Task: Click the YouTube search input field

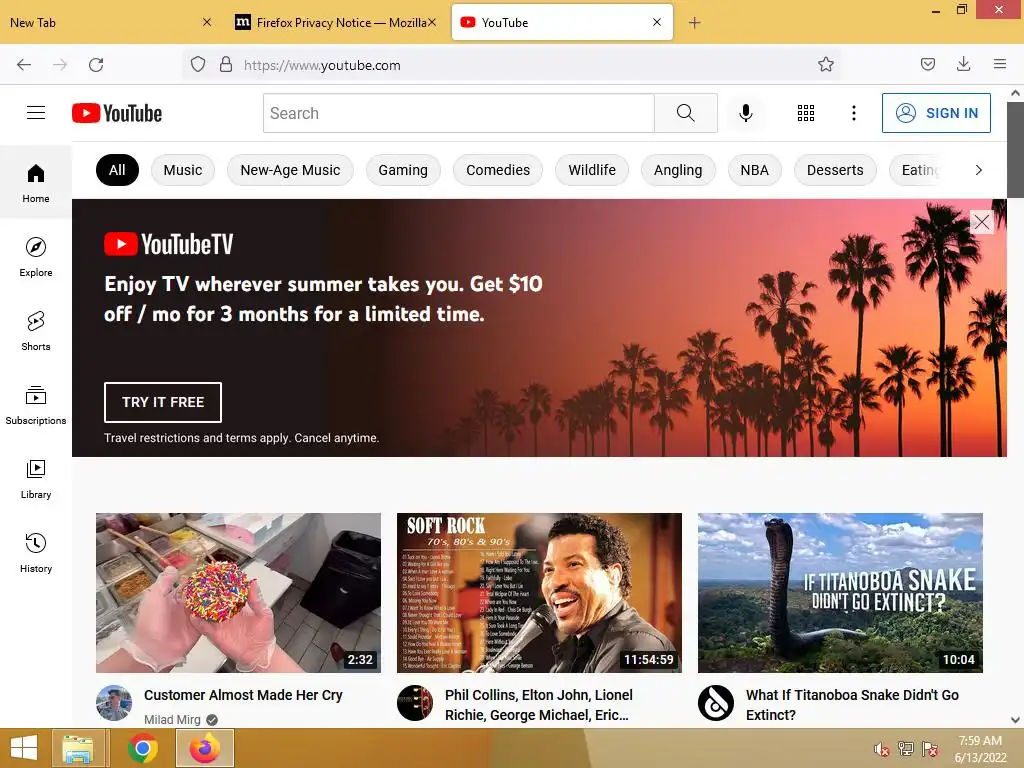Action: (458, 113)
